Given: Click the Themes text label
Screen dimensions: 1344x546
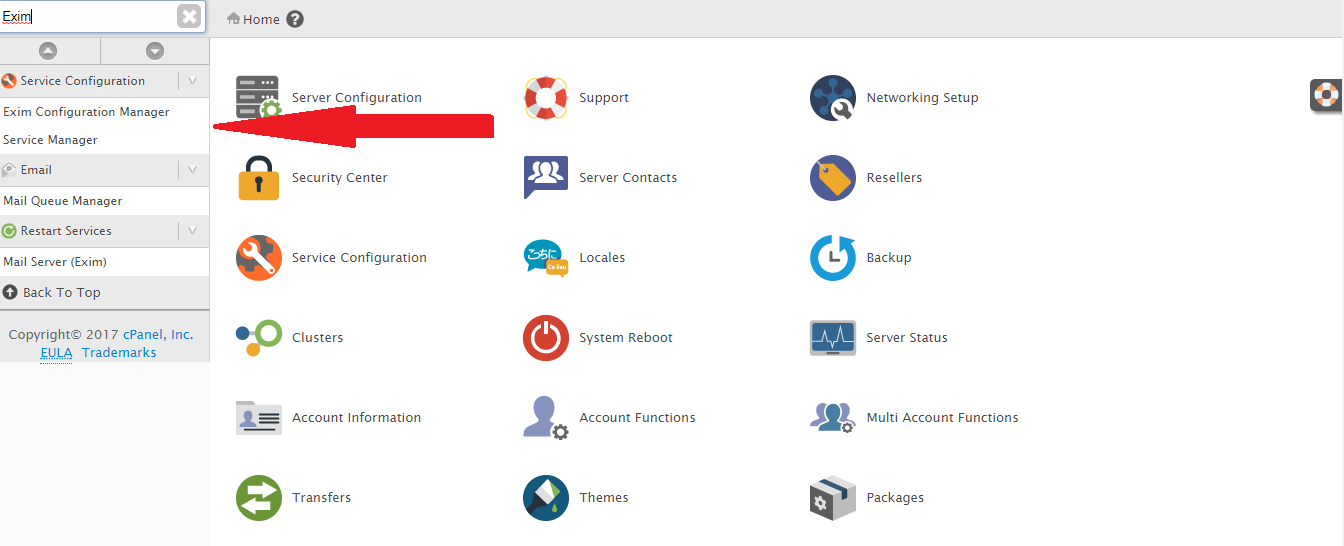Looking at the screenshot, I should 604,498.
